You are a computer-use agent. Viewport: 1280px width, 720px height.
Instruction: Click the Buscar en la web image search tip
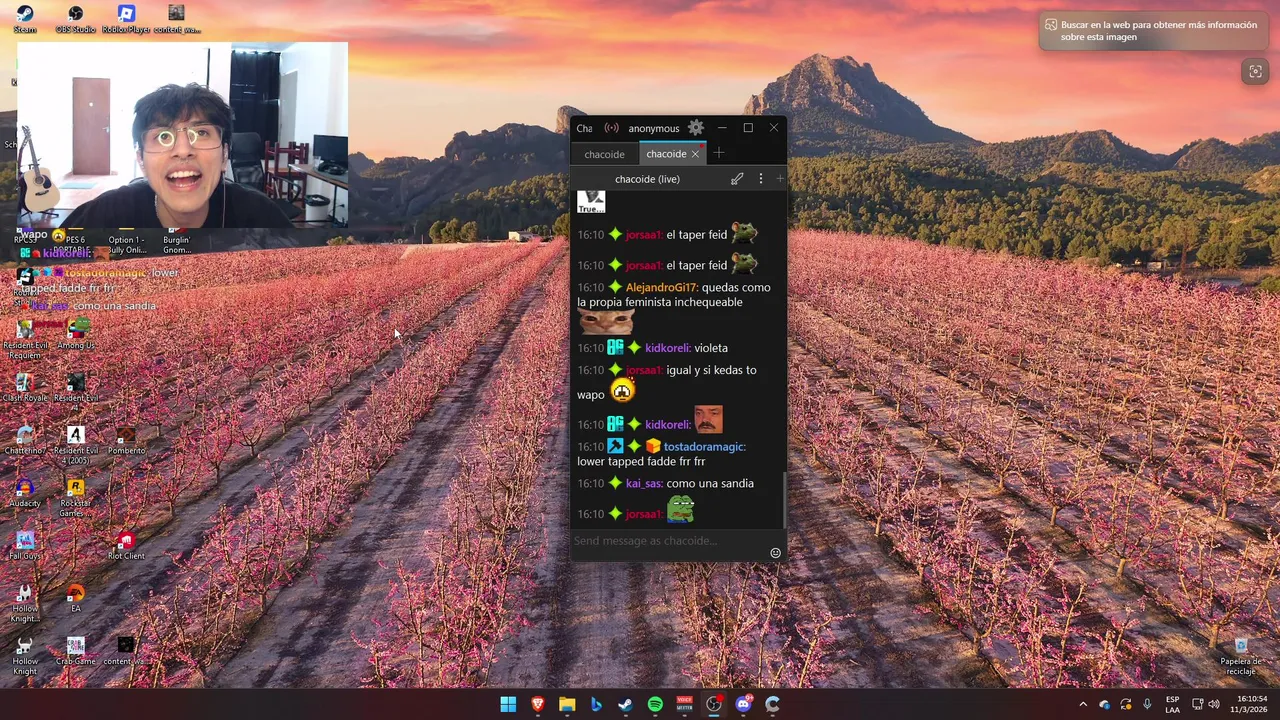coord(1152,31)
